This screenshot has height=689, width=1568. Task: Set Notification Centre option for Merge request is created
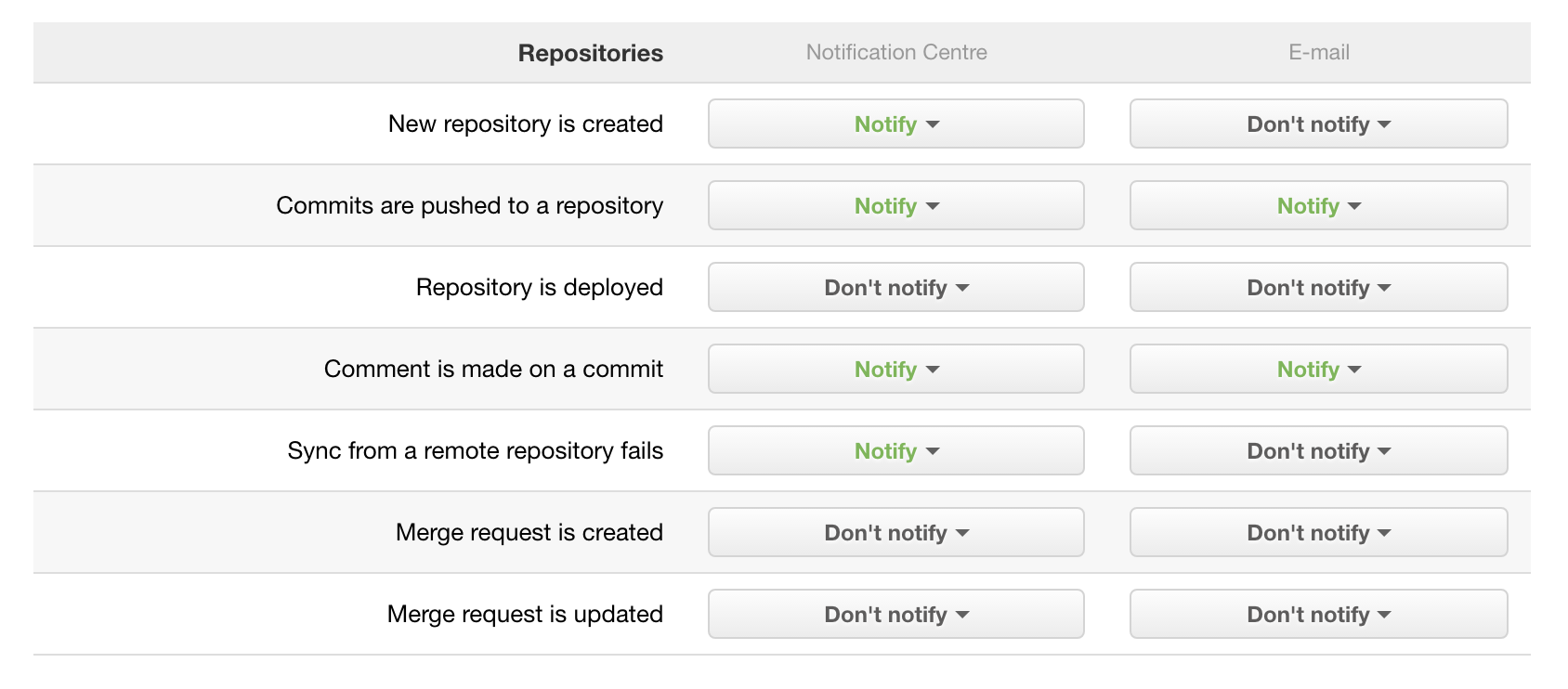click(x=895, y=532)
